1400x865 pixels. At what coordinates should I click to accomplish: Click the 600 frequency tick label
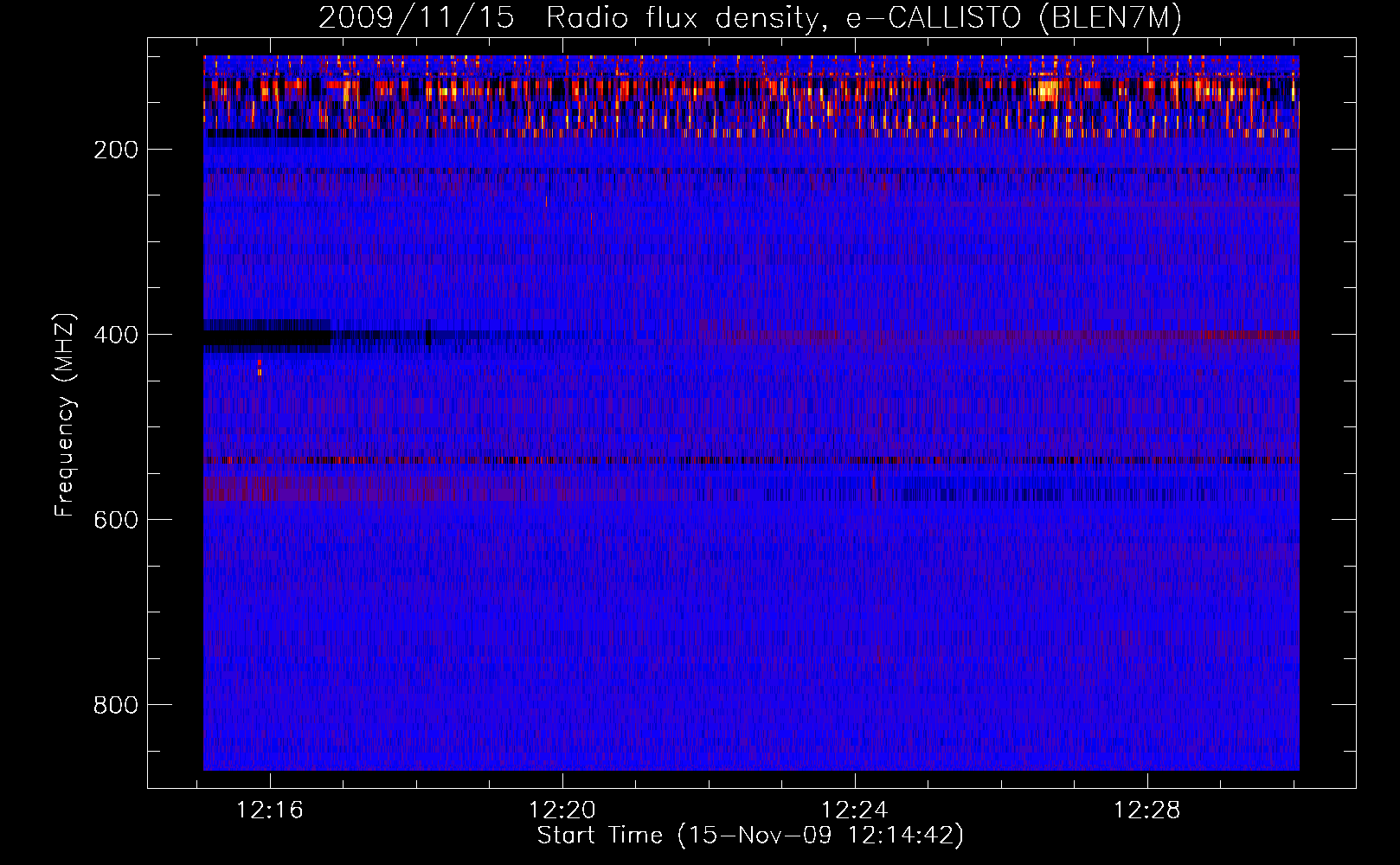pyautogui.click(x=116, y=520)
